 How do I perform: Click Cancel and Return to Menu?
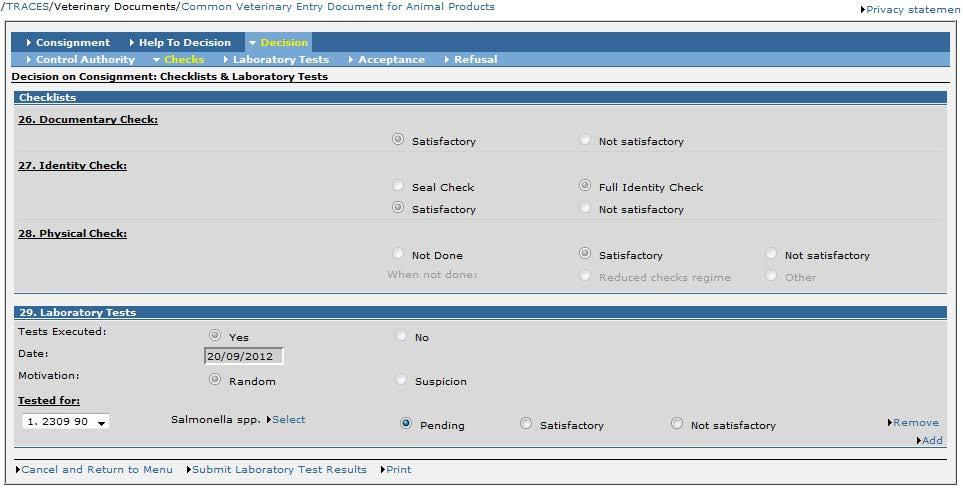tap(95, 470)
